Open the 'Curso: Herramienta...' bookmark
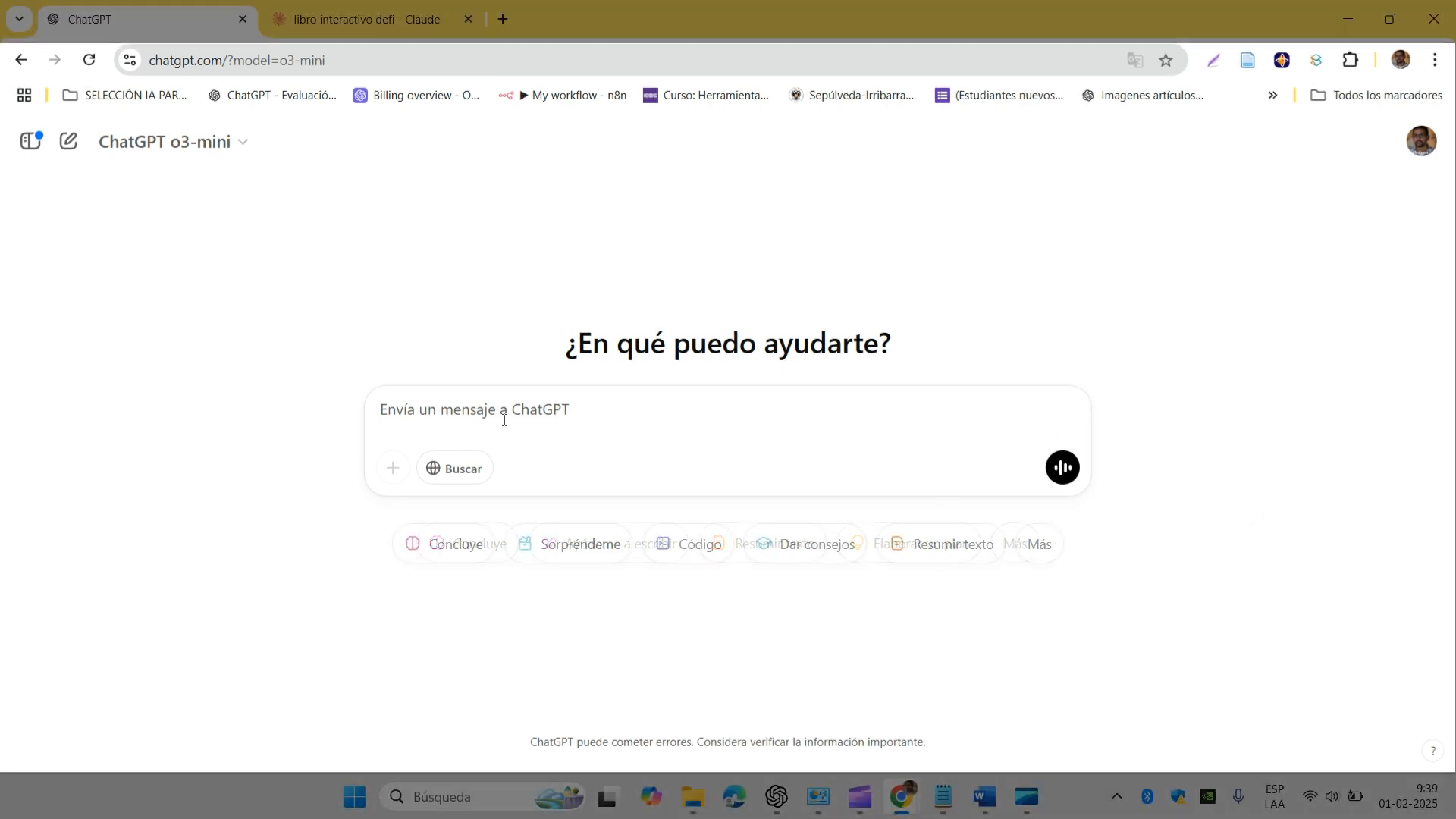 [706, 96]
